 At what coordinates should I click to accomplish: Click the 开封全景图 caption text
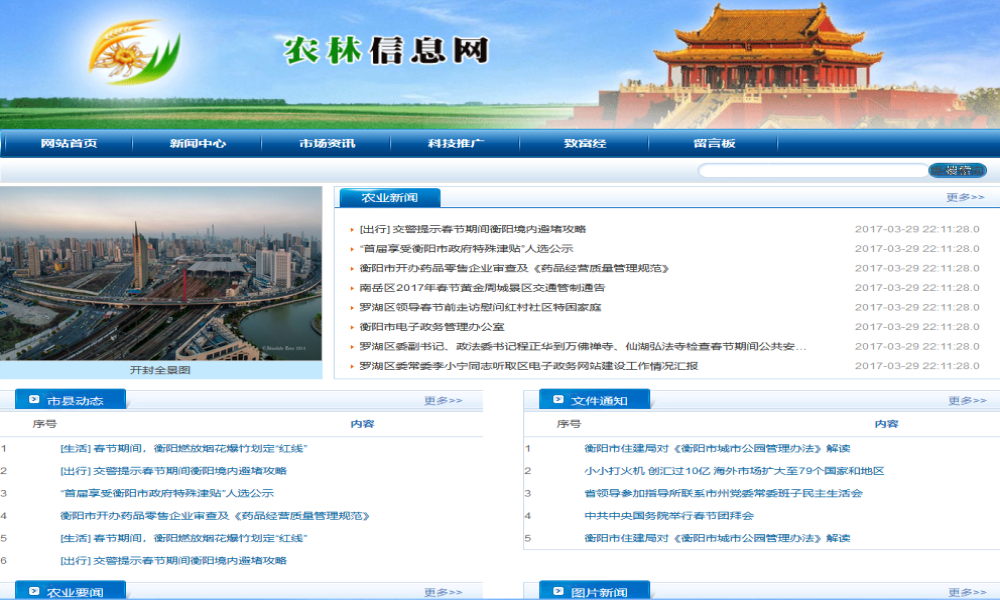click(160, 370)
